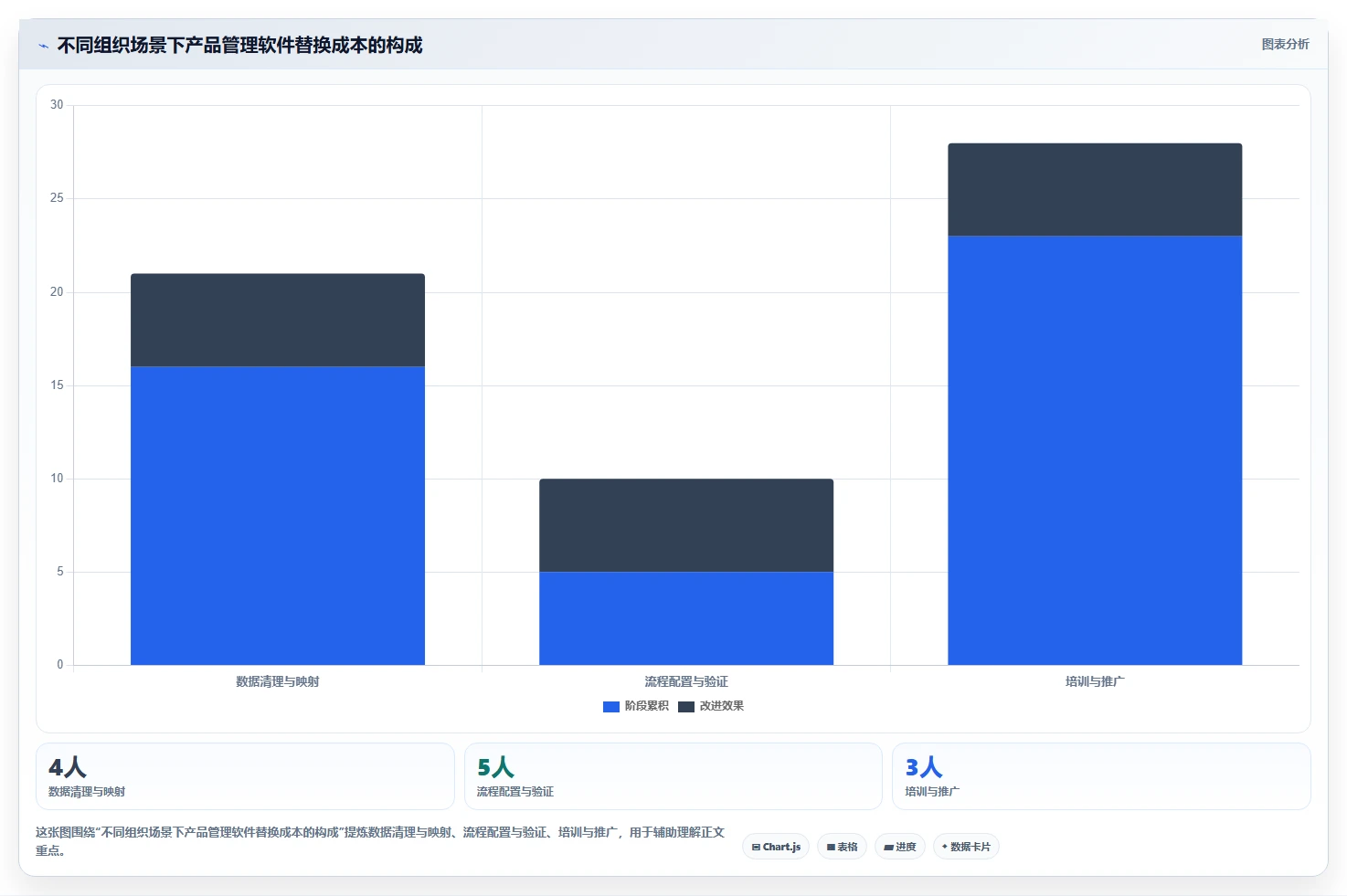Click the 表格 tag
1347x896 pixels.
click(842, 847)
